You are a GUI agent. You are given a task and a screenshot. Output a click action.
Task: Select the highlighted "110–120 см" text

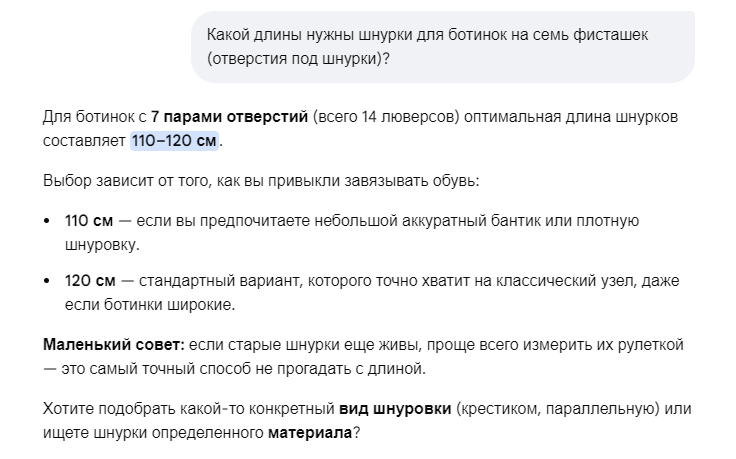(x=174, y=141)
